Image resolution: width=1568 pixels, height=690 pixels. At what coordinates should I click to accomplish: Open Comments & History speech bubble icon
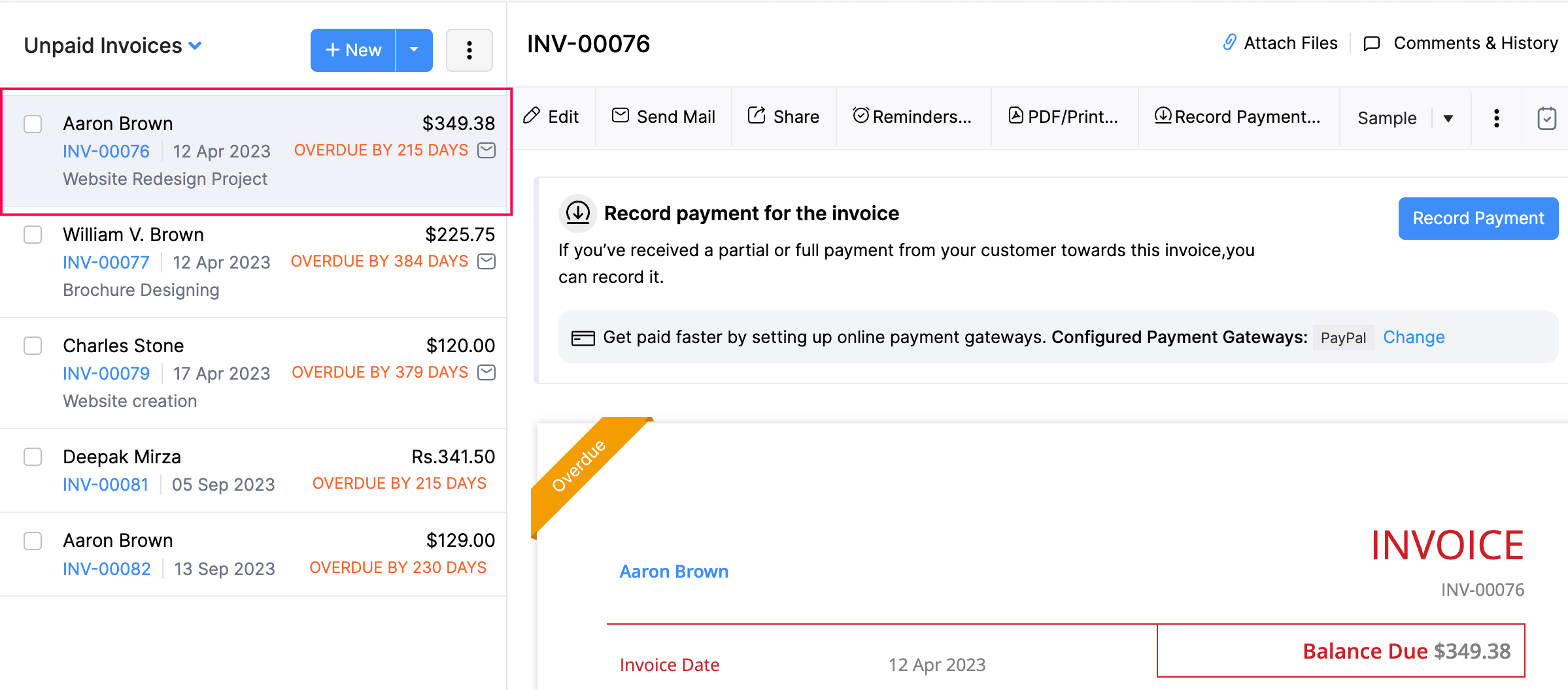click(x=1371, y=44)
